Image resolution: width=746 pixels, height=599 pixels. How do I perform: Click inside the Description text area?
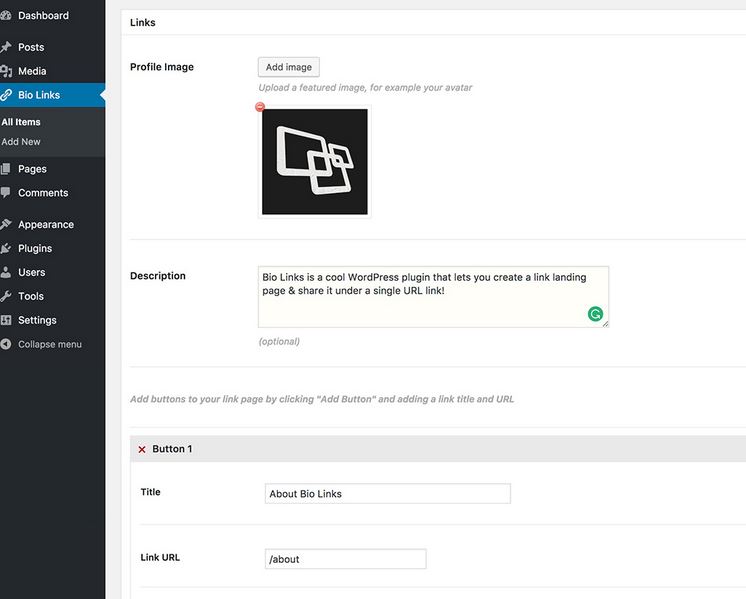[x=433, y=297]
